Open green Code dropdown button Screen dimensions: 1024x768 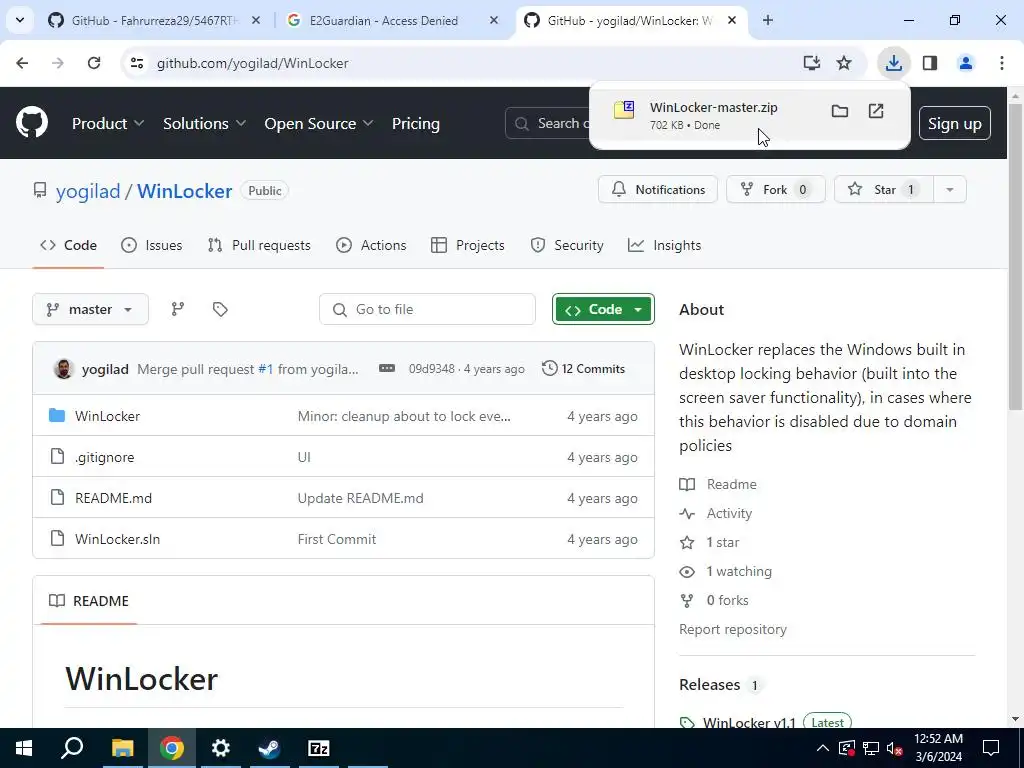[603, 309]
